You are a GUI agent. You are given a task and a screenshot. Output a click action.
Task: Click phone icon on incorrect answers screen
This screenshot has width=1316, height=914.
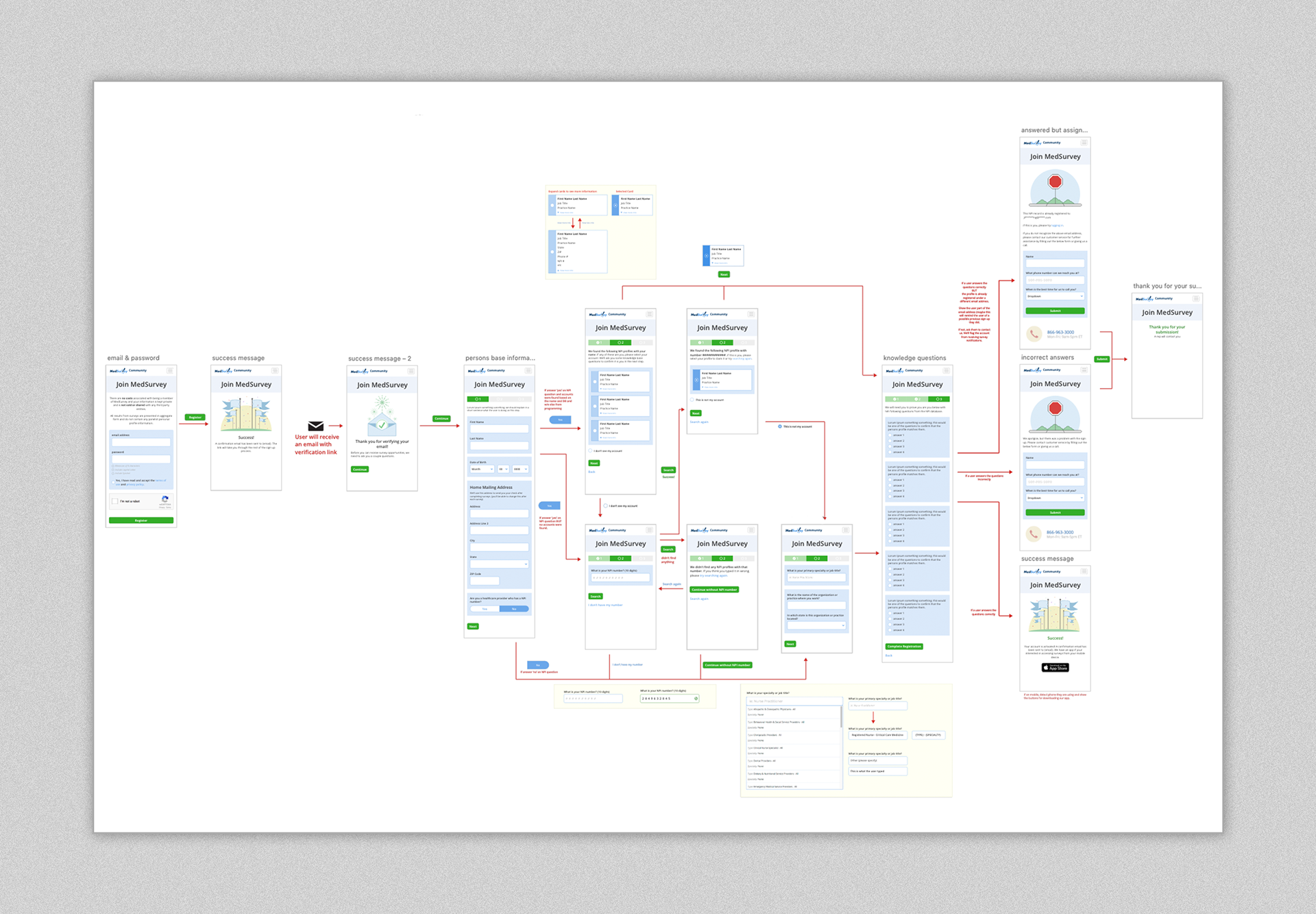1034,533
